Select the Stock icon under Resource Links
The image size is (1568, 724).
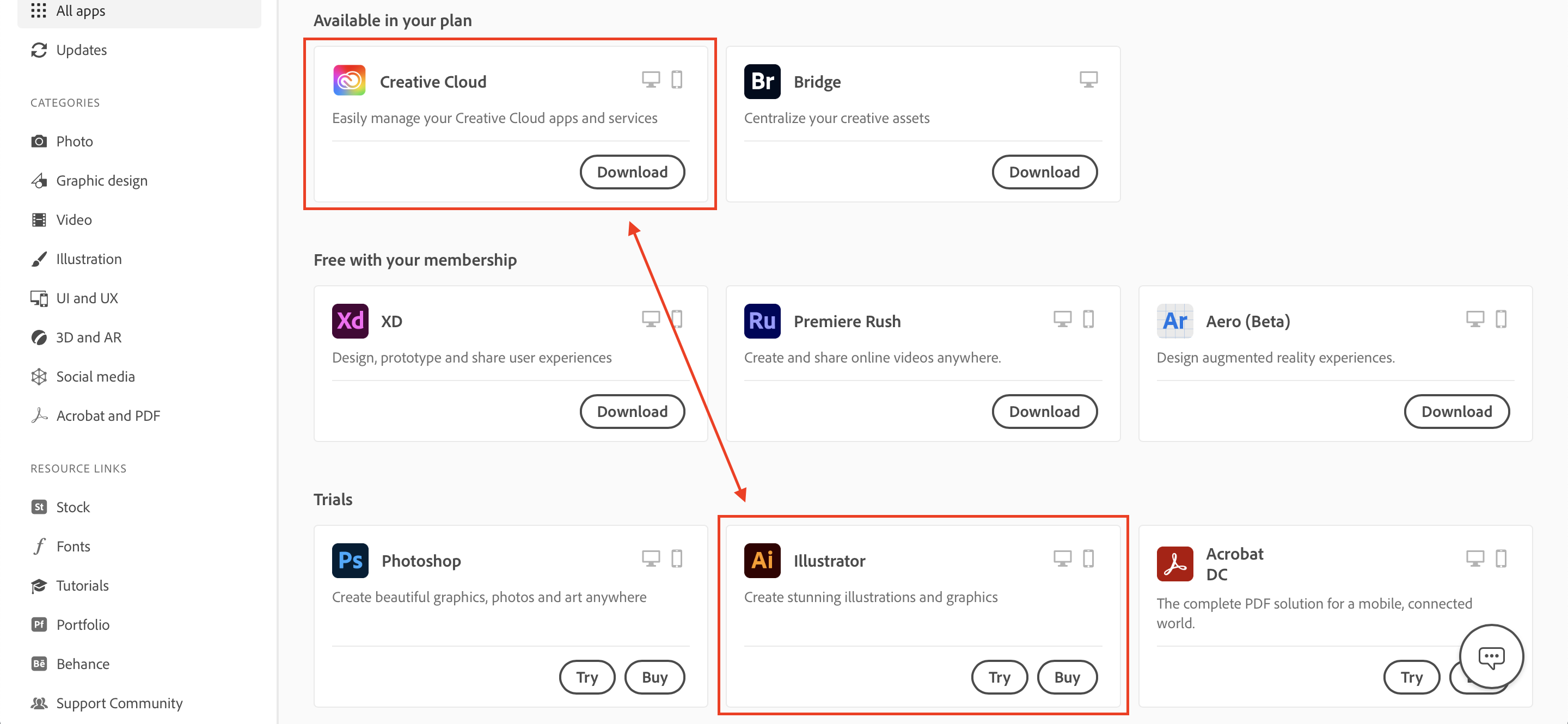coord(39,506)
